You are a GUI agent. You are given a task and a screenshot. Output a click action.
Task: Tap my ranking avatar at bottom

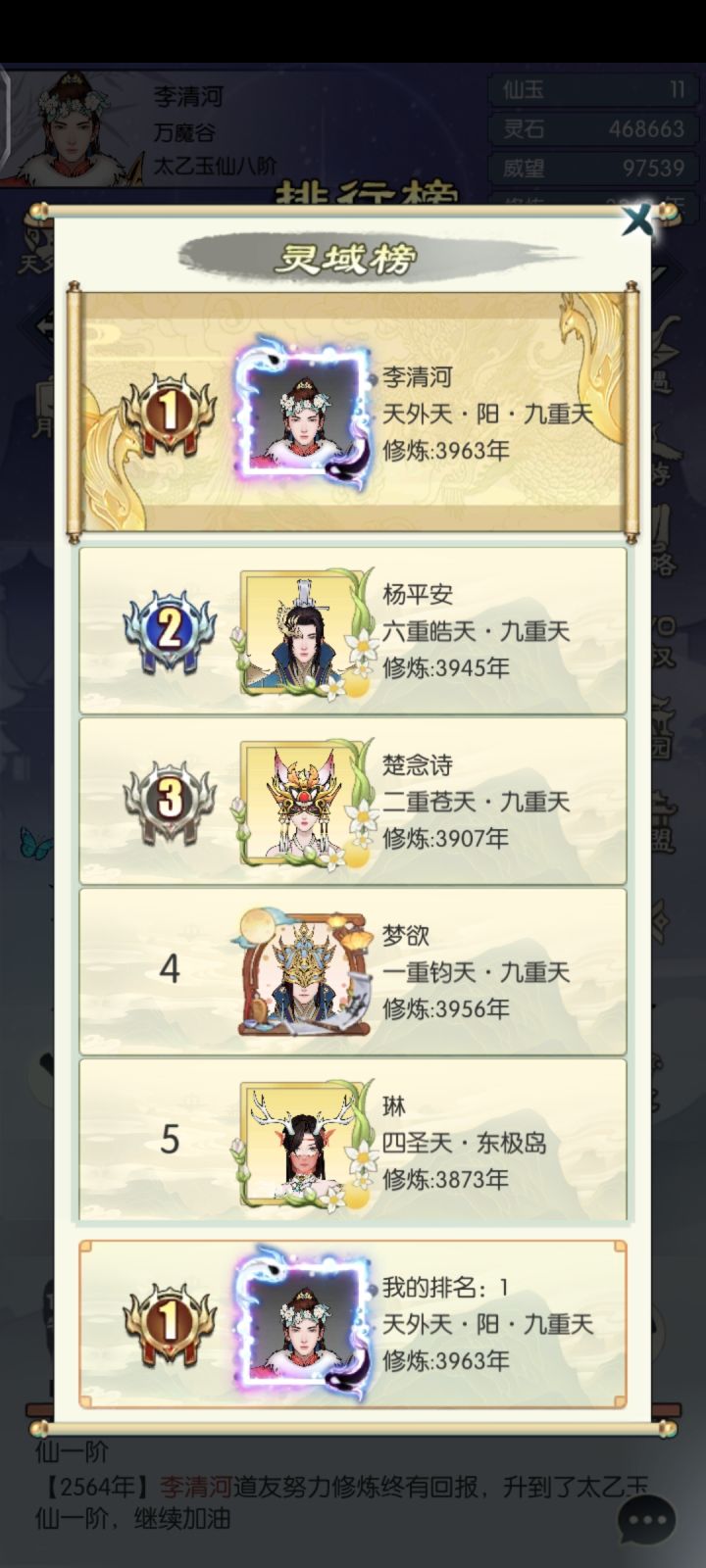[x=303, y=1323]
